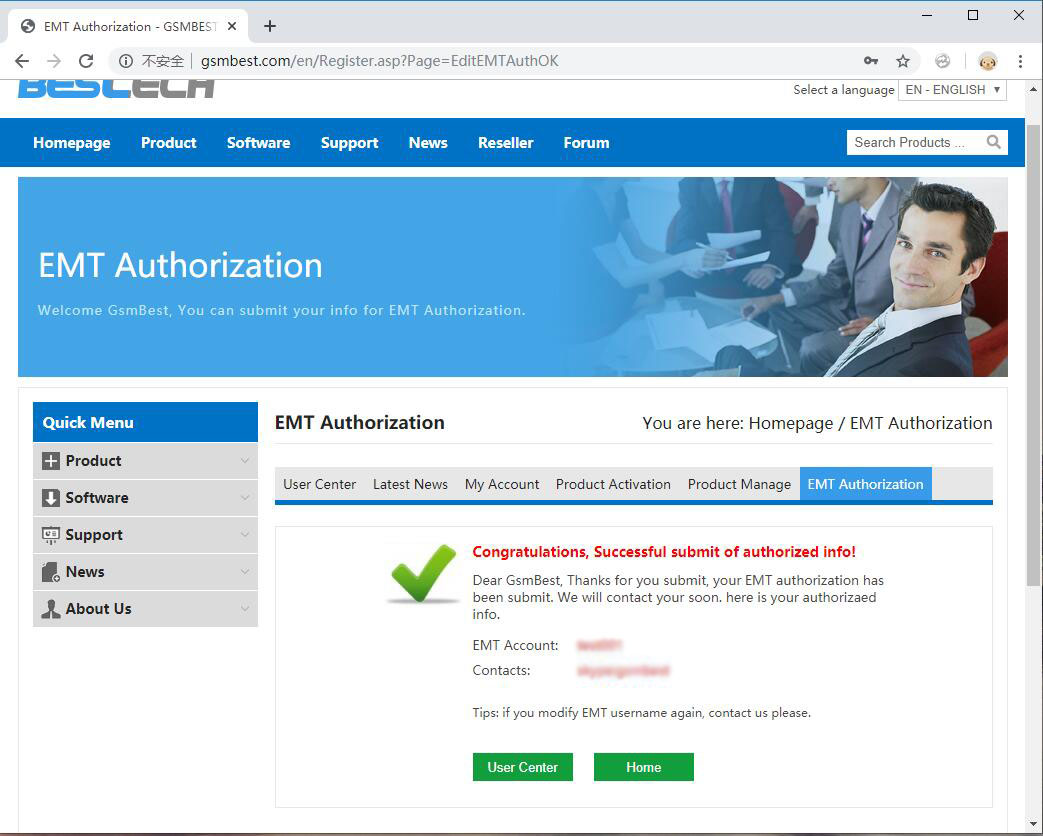Open saved passwords key icon
1043x836 pixels.
coord(871,61)
